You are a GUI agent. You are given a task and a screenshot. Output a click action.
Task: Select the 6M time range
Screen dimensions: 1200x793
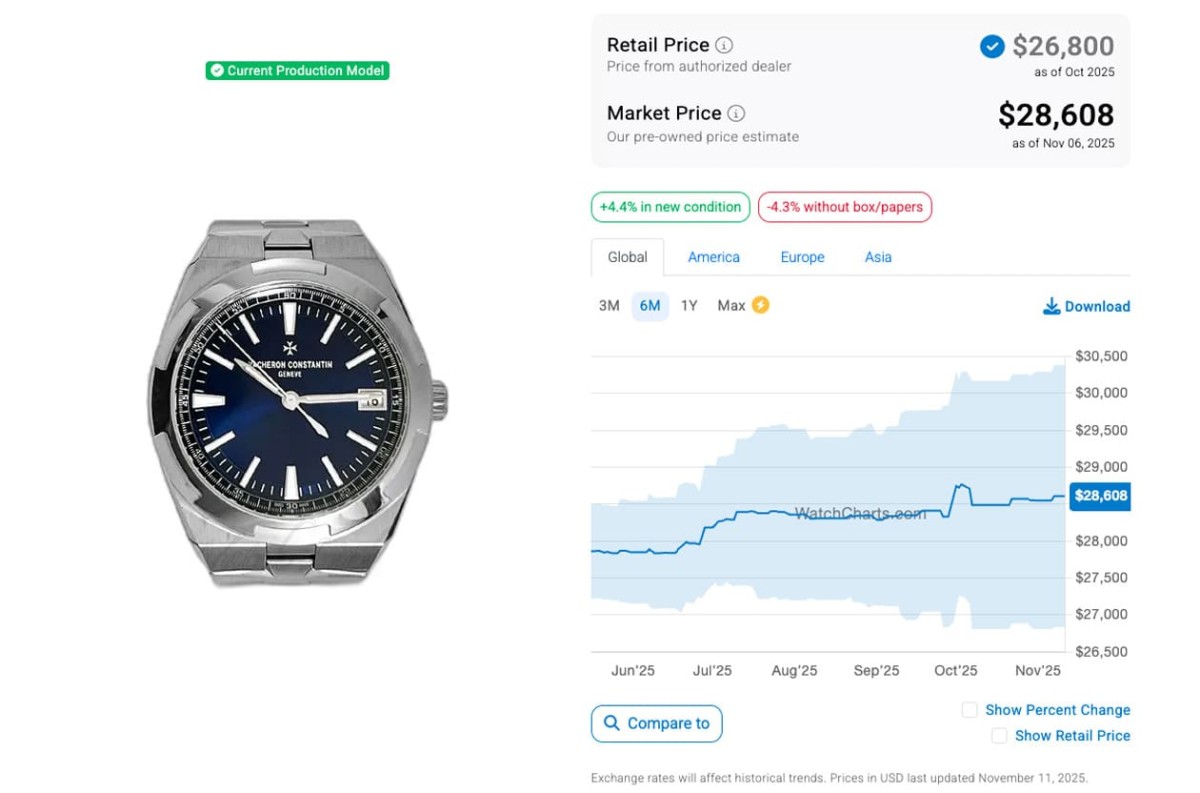pos(650,306)
